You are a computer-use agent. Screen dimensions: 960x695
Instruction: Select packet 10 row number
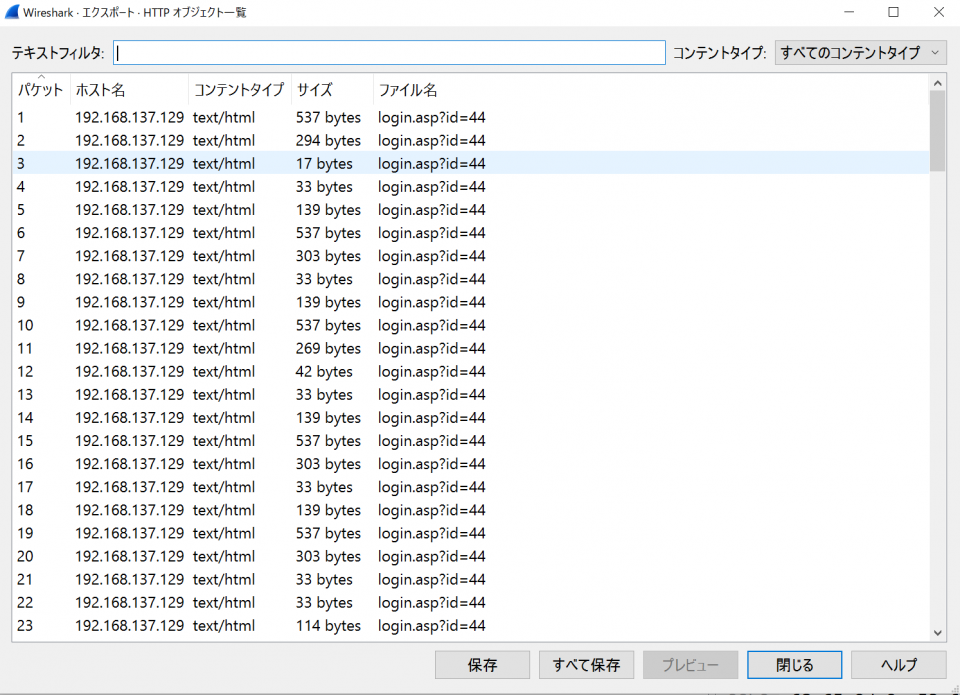click(x=25, y=326)
